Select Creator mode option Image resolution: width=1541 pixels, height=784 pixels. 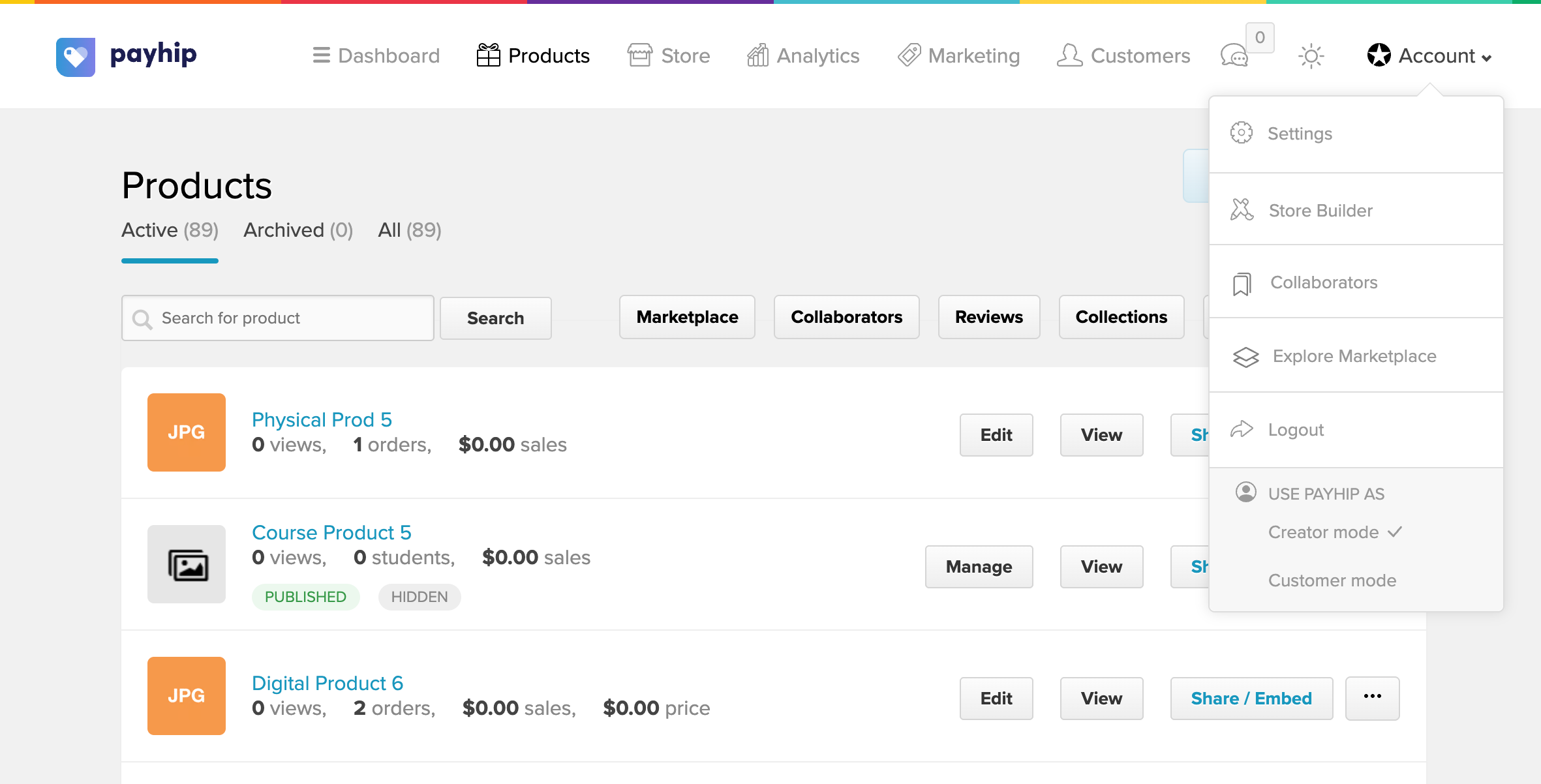[1334, 532]
